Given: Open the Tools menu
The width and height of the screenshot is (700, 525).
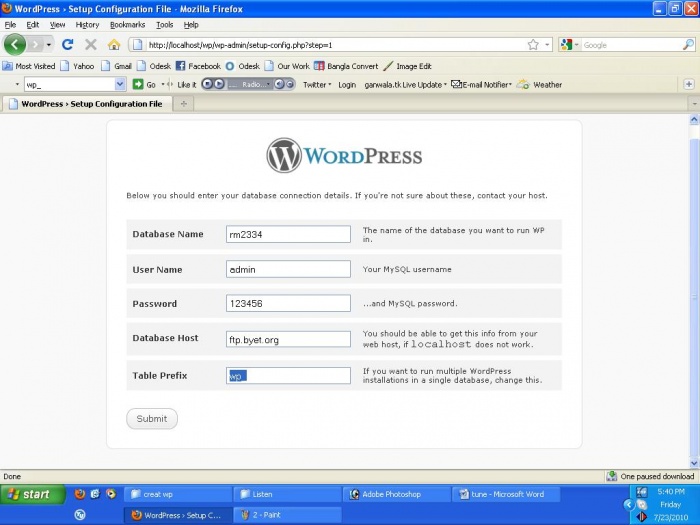Looking at the screenshot, I should click(x=164, y=25).
